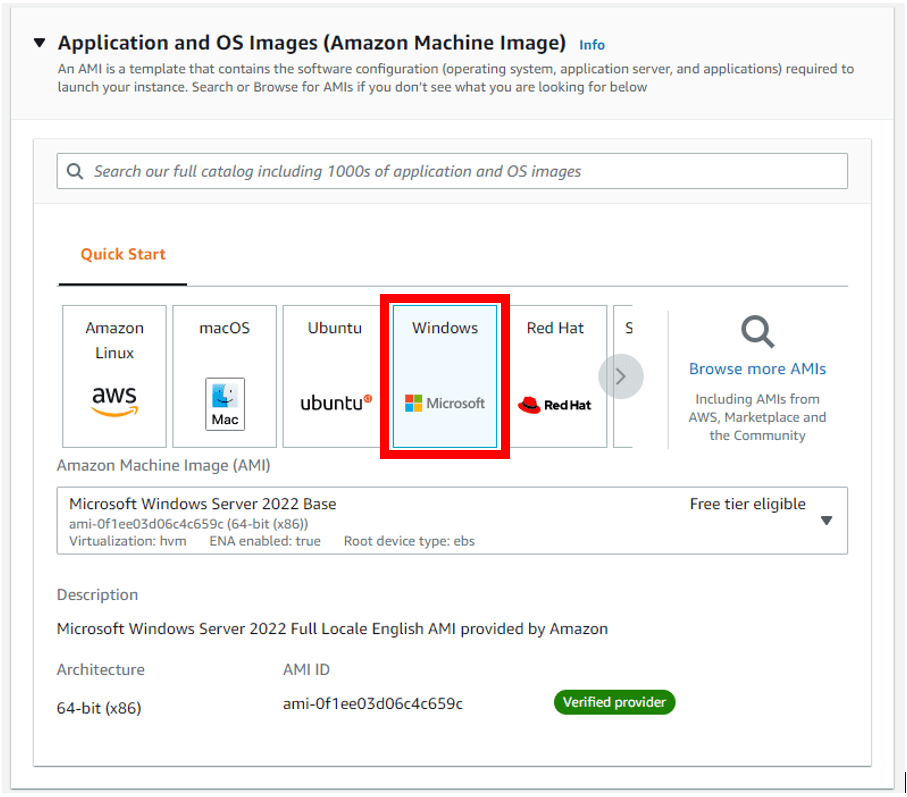907x797 pixels.
Task: Click the search magnifier icon in the catalog field
Action: 75,171
